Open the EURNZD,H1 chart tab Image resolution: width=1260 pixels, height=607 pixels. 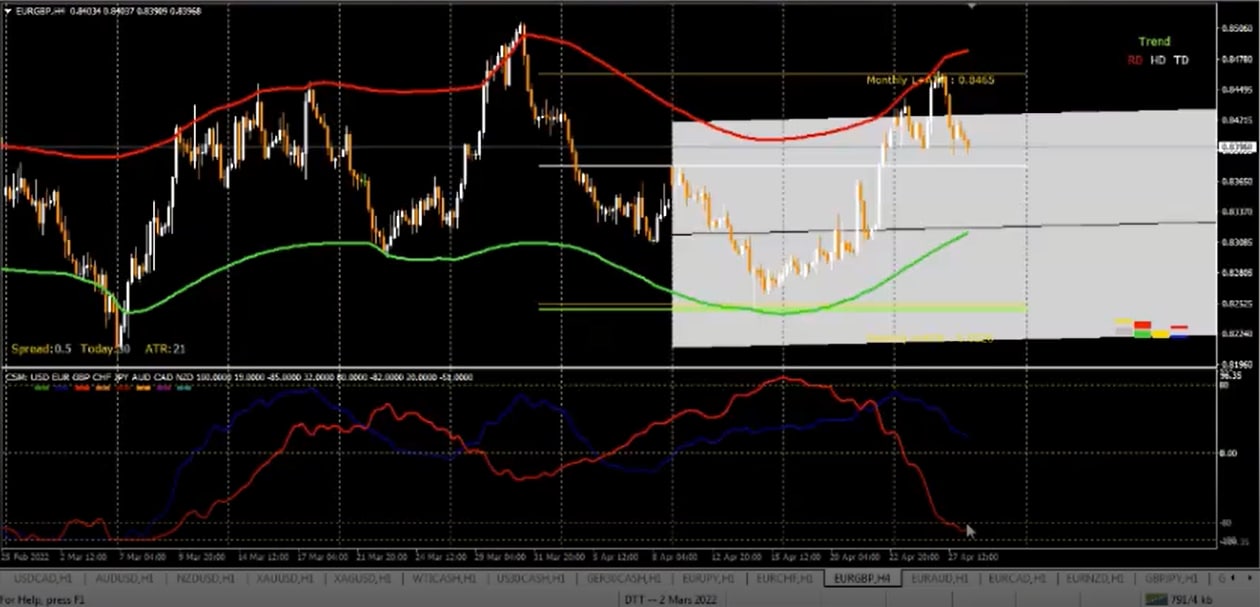click(1094, 579)
